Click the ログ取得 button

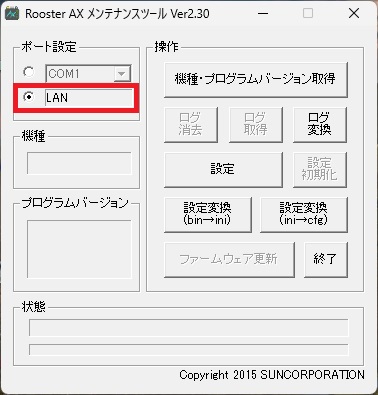click(x=256, y=124)
